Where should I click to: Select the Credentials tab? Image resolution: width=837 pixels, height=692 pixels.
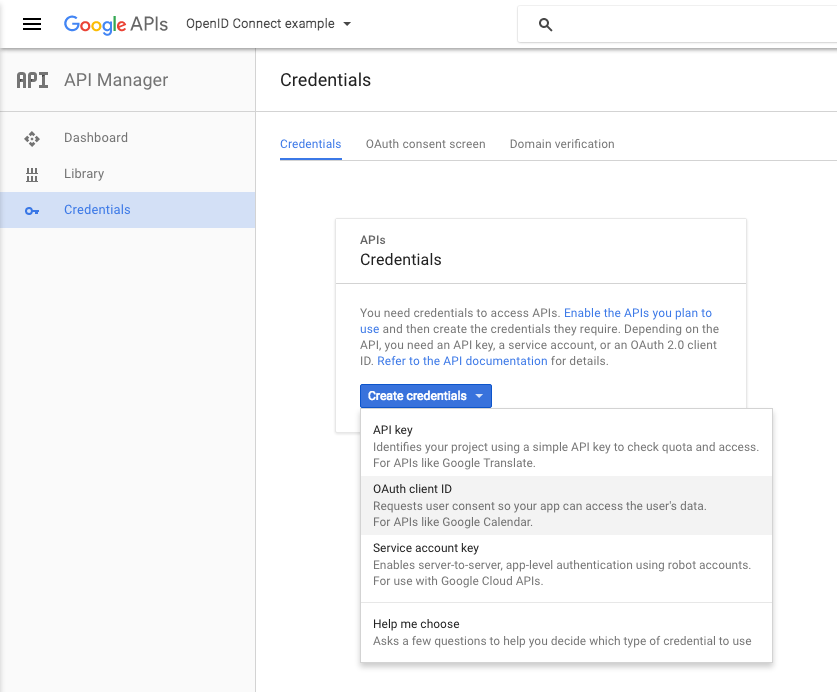pyautogui.click(x=310, y=144)
